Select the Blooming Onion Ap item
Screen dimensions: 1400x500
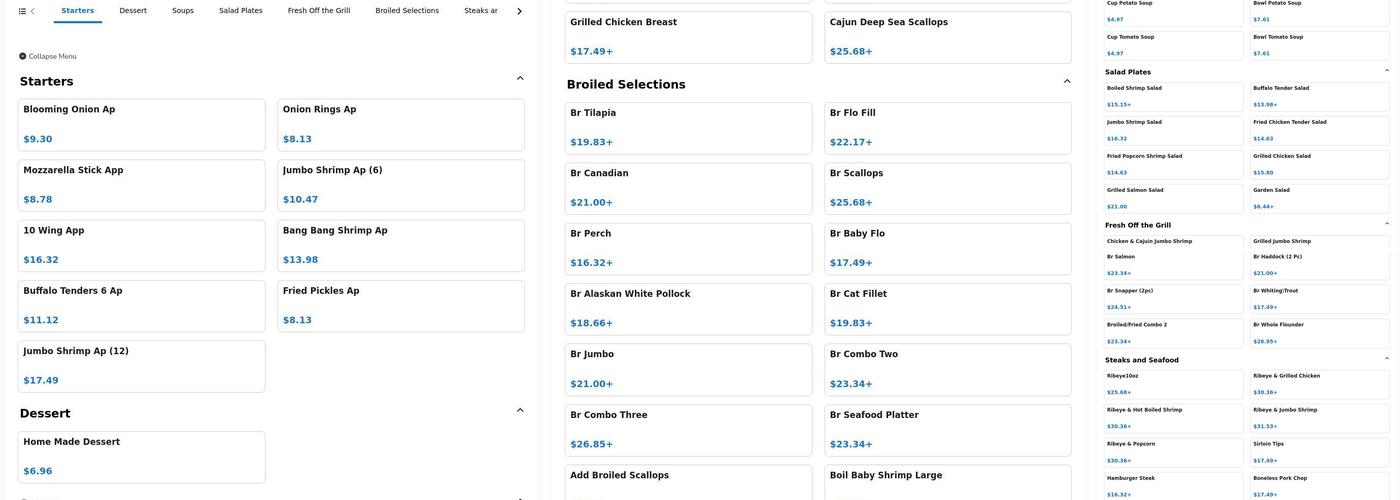point(141,124)
